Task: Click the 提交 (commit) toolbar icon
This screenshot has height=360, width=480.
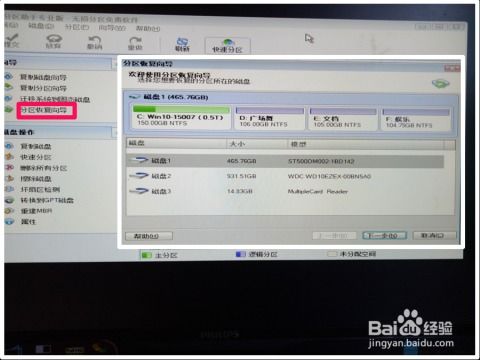Action: coord(12,41)
